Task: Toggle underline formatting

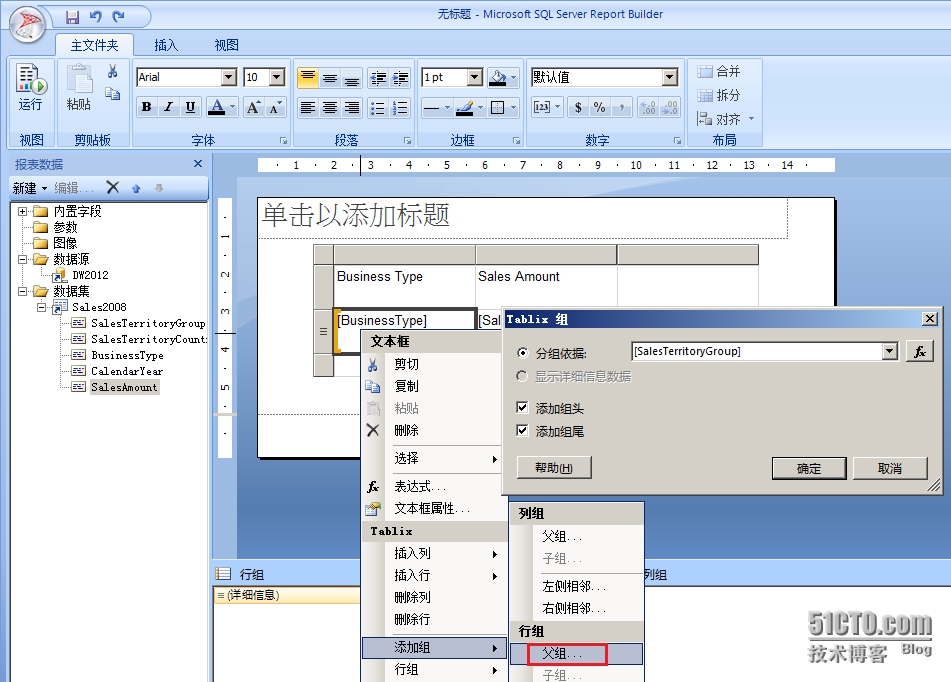Action: point(190,107)
